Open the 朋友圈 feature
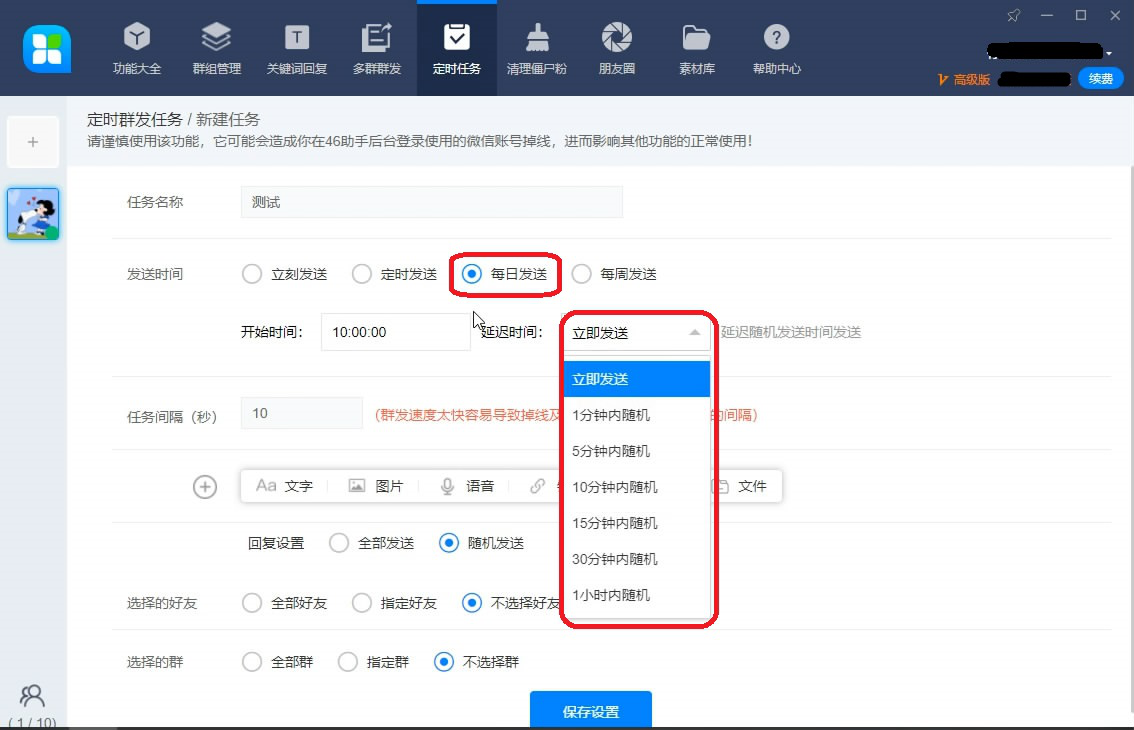 tap(616, 47)
